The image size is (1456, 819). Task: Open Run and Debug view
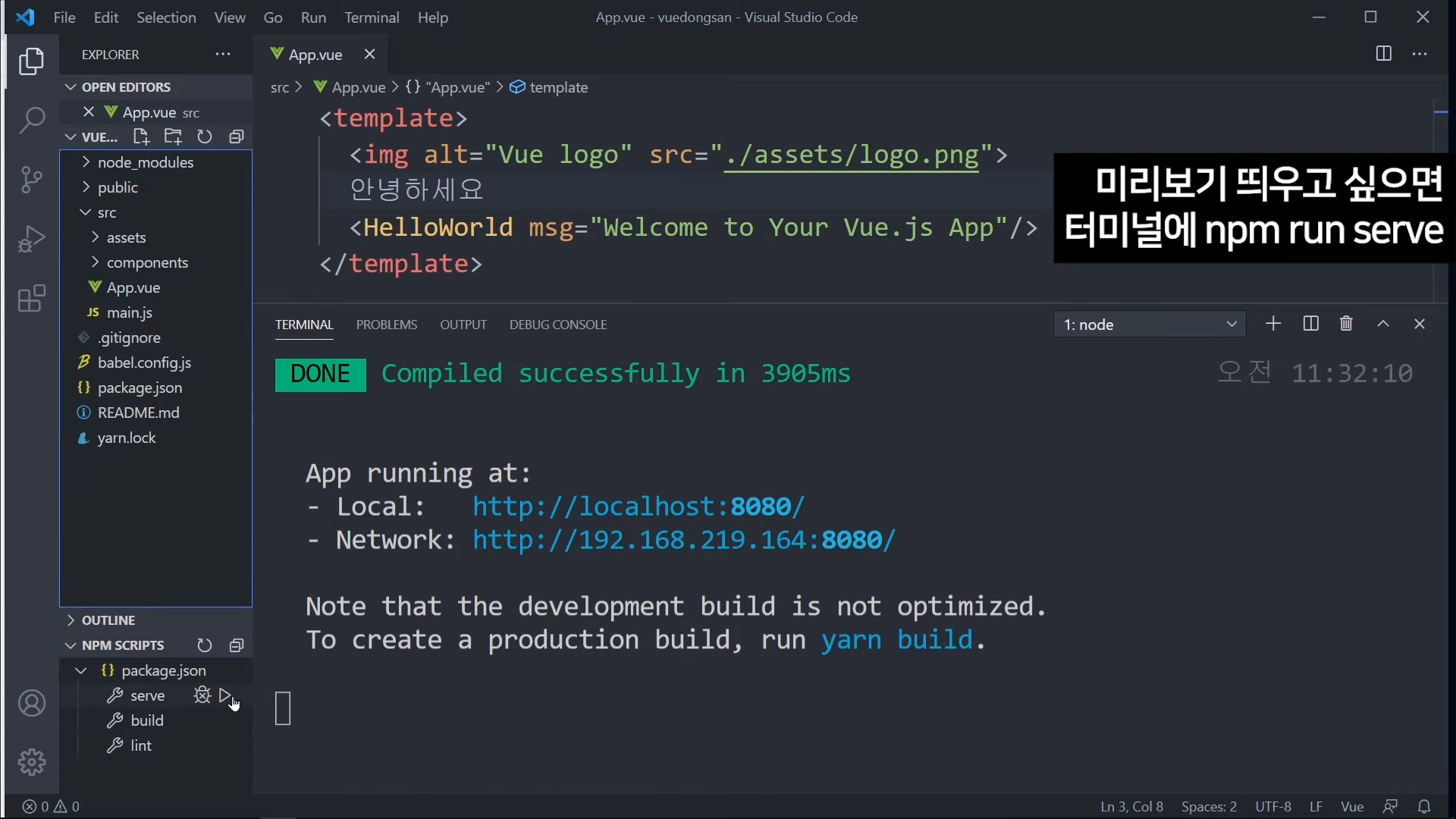tap(32, 239)
